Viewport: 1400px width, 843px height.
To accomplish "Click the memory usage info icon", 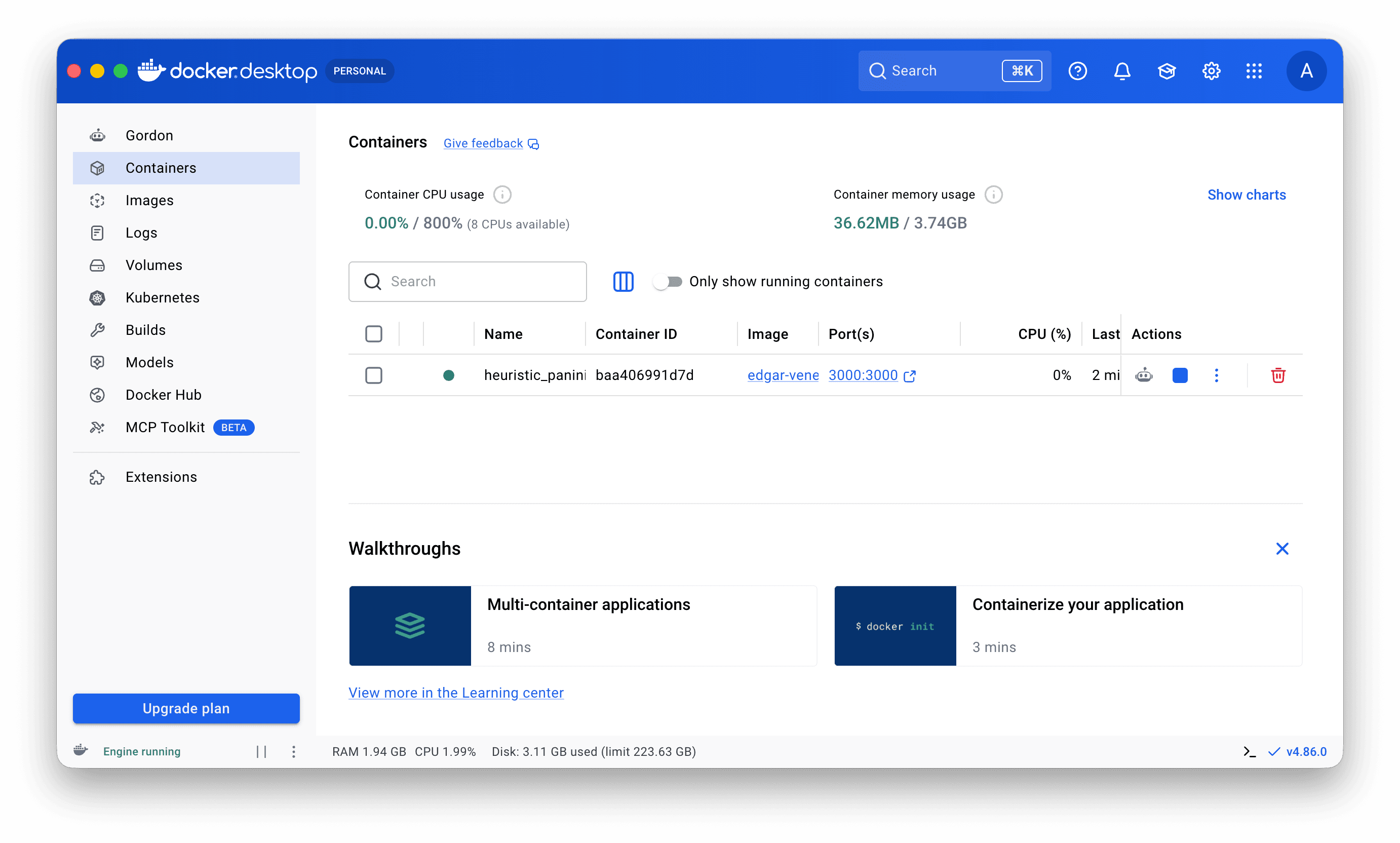I will 993,195.
